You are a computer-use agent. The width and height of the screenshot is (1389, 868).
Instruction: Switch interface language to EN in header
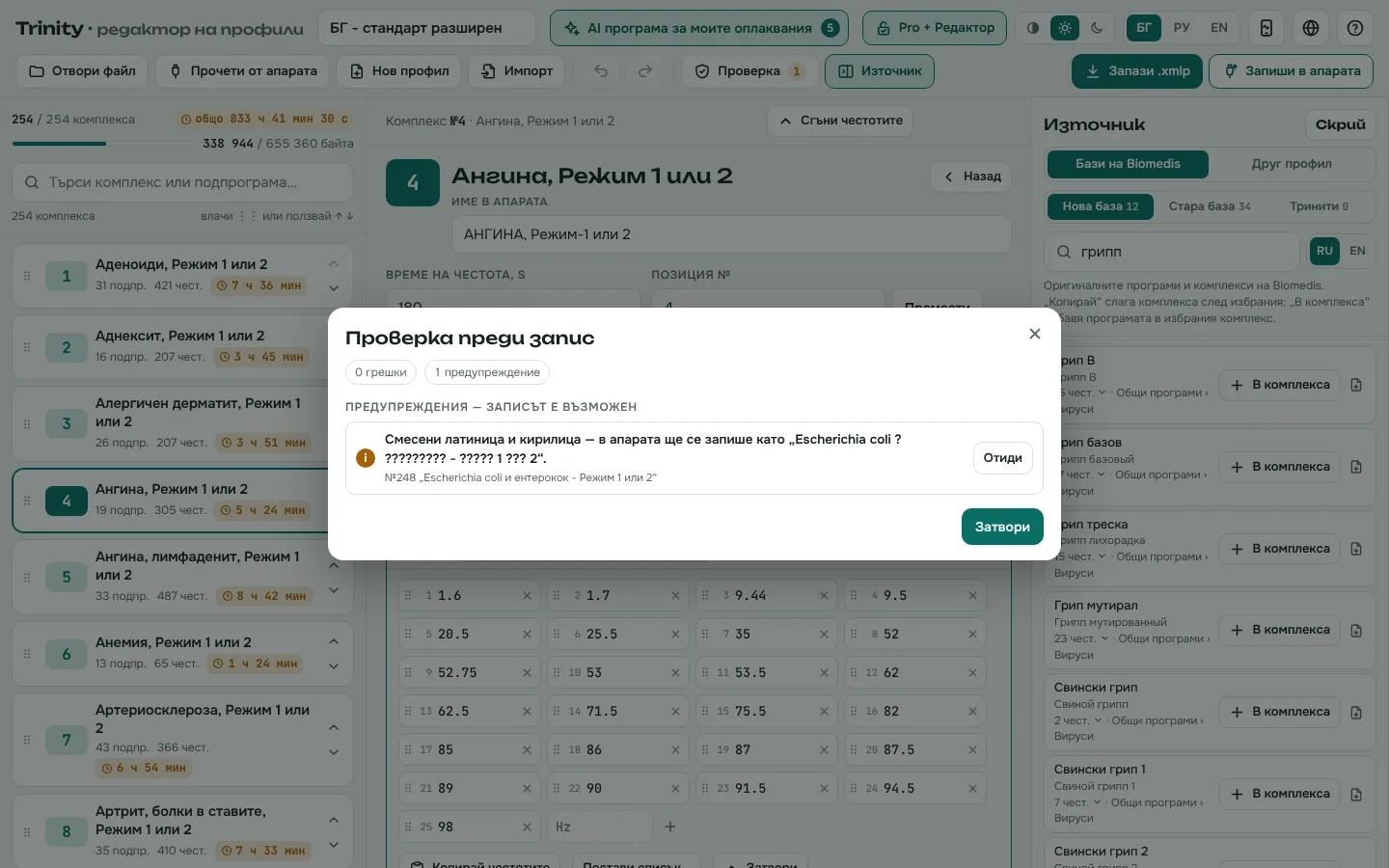click(1219, 28)
